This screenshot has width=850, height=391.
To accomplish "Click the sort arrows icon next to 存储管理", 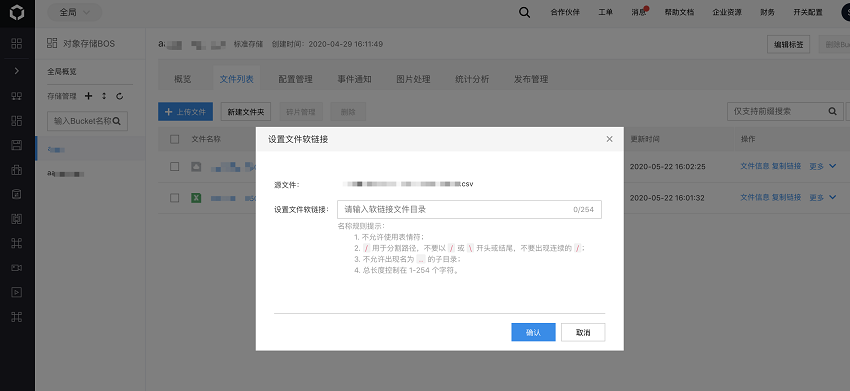I will (104, 96).
